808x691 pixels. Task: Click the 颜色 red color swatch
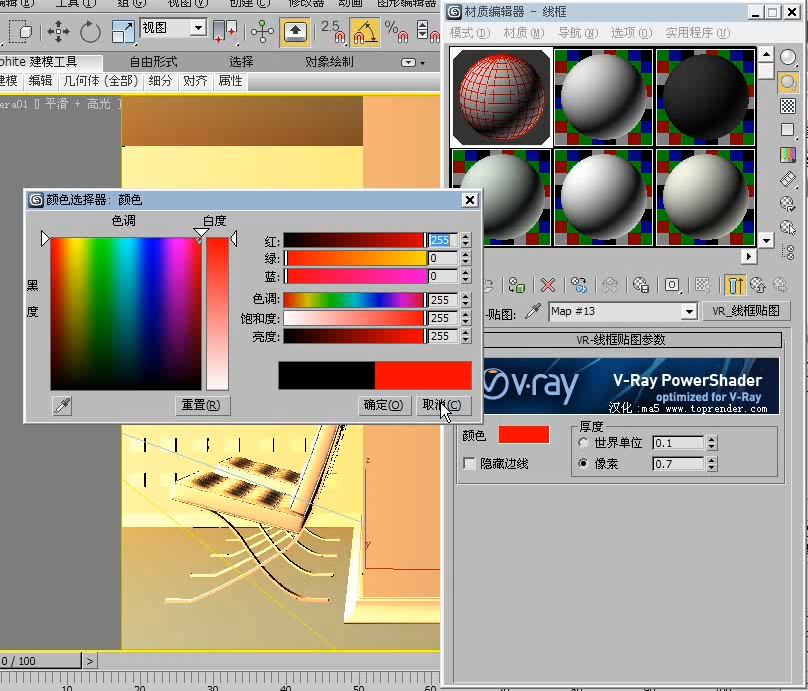pyautogui.click(x=524, y=434)
